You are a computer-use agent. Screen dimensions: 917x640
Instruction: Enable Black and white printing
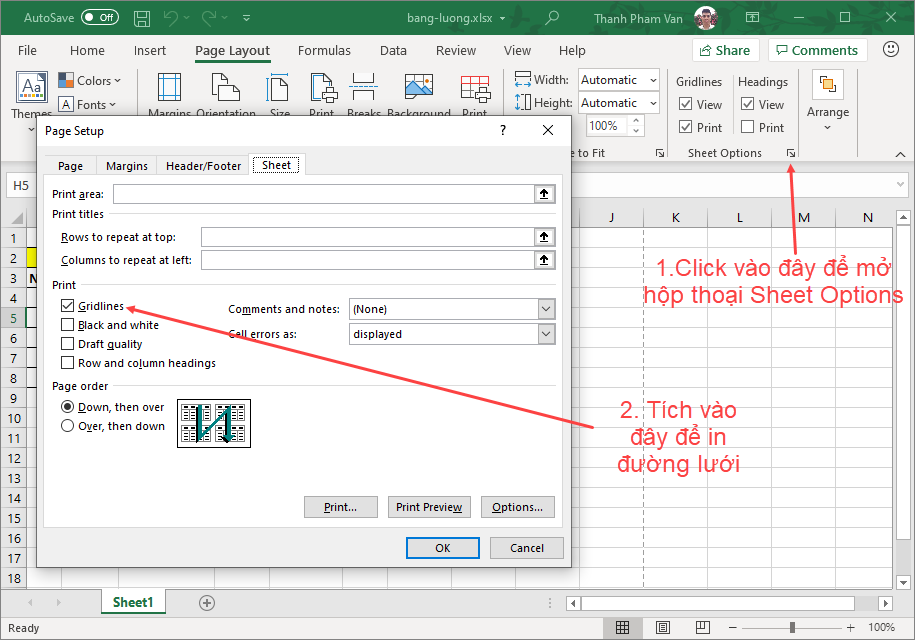tap(67, 325)
